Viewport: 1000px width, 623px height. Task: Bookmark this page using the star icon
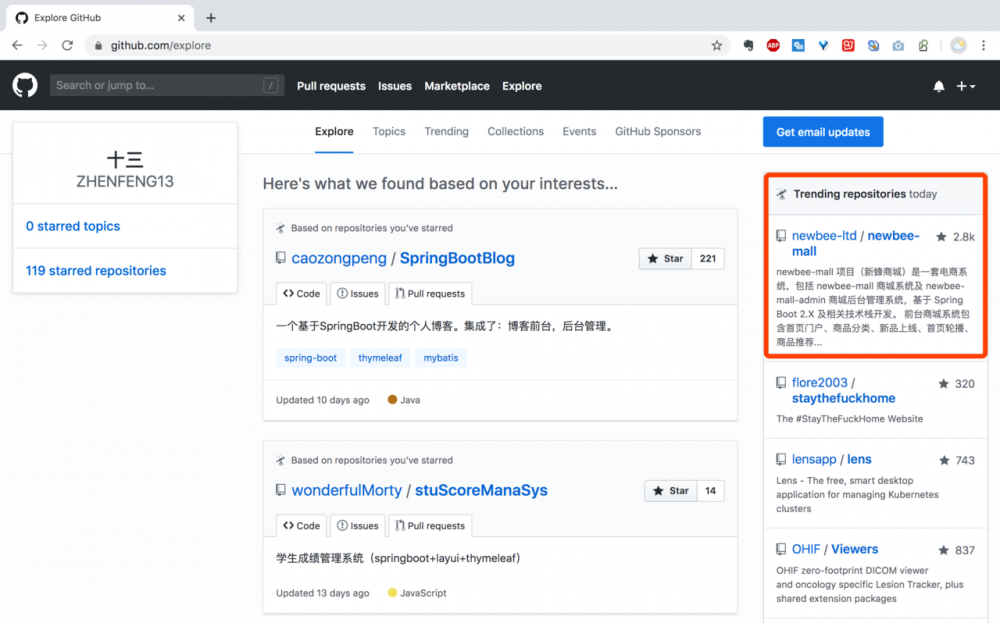point(715,45)
